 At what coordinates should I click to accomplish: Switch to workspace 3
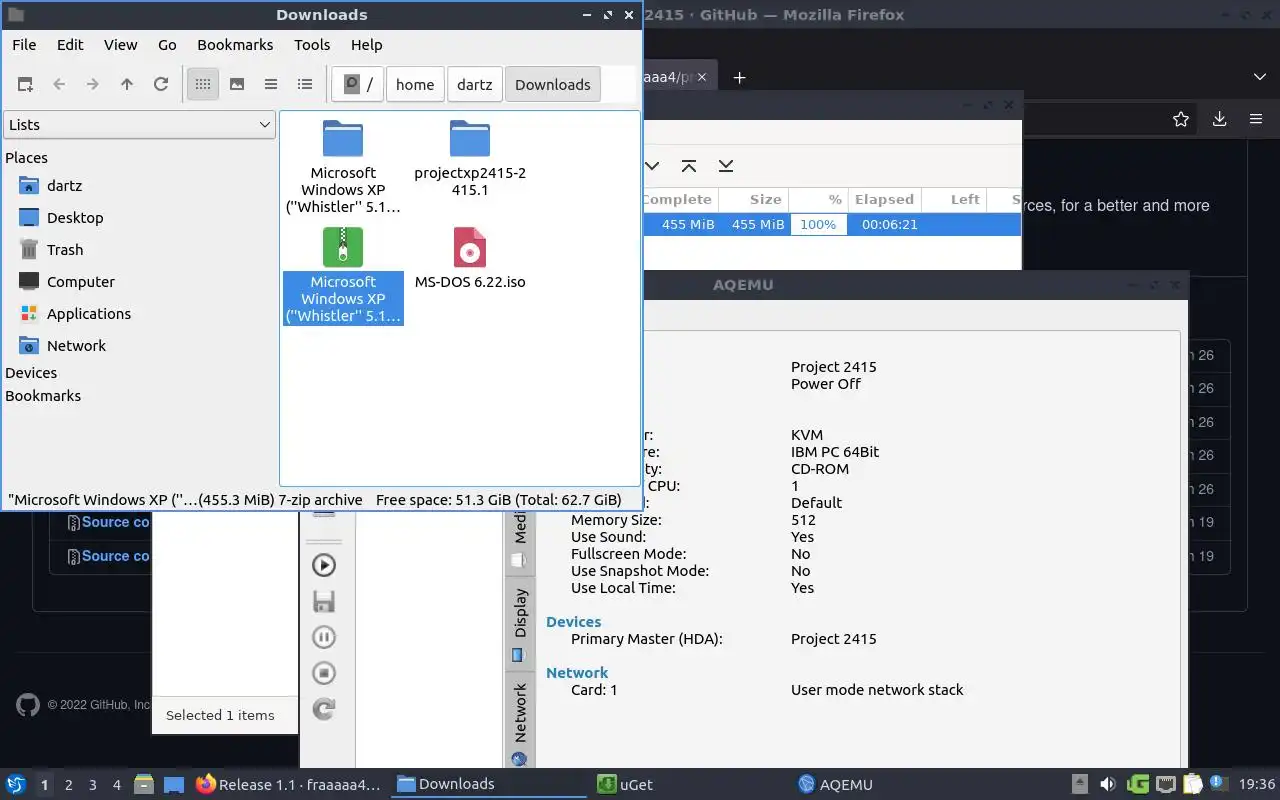(92, 785)
